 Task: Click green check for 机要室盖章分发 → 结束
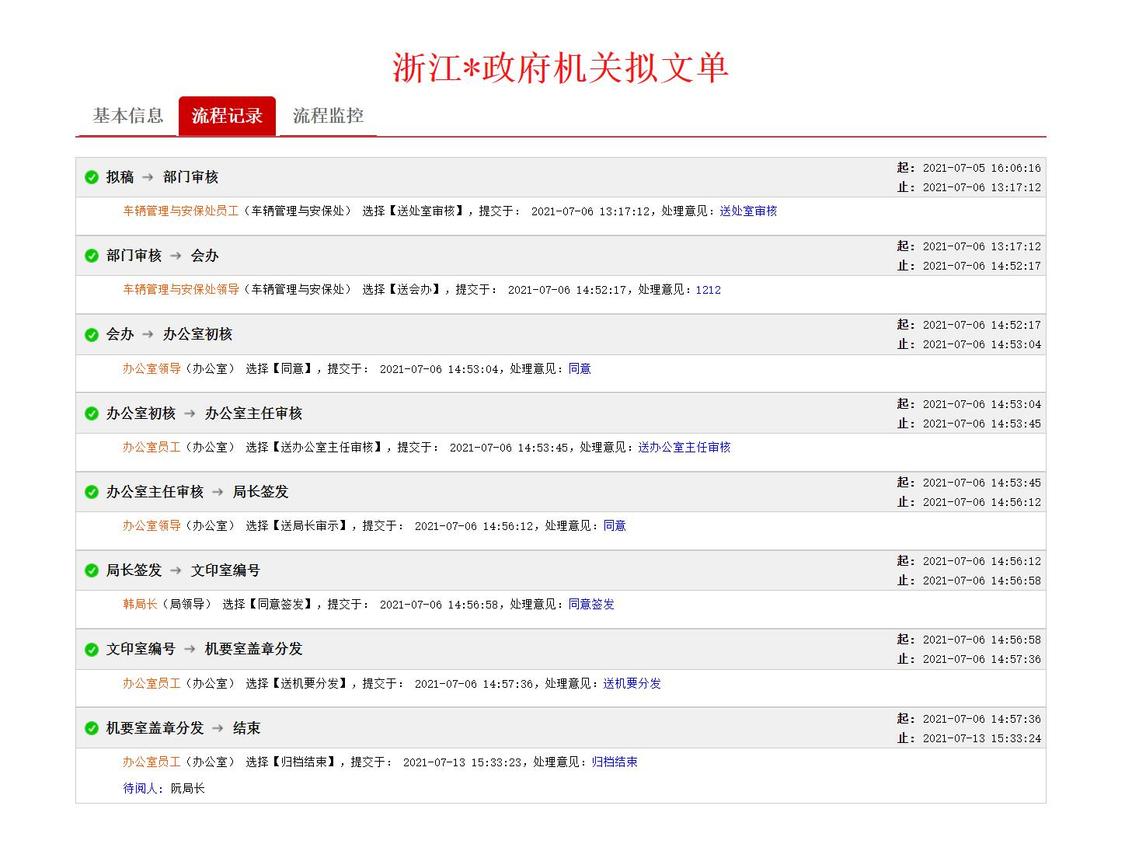(92, 728)
